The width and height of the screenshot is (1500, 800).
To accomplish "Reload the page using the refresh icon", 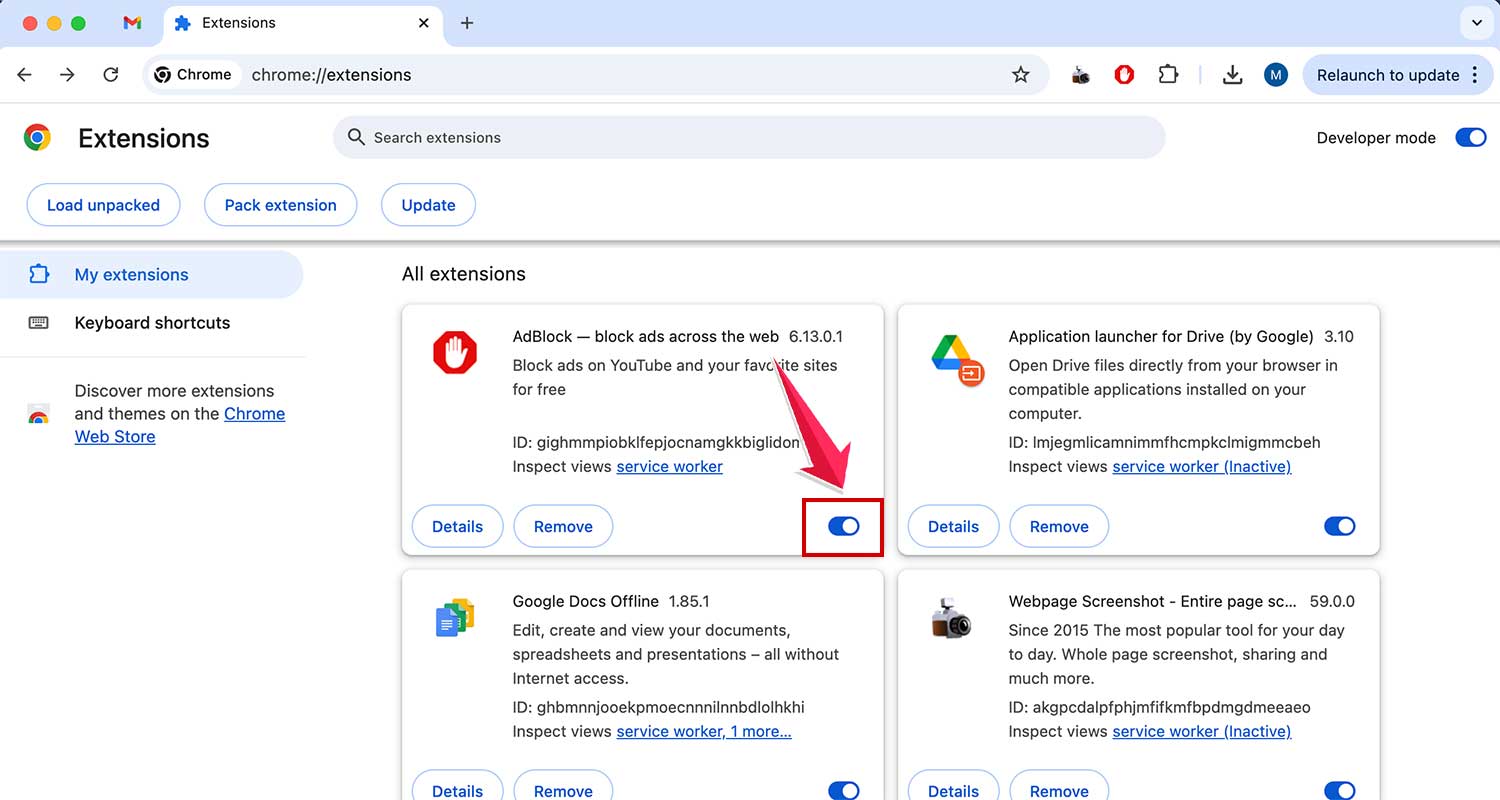I will pos(110,74).
